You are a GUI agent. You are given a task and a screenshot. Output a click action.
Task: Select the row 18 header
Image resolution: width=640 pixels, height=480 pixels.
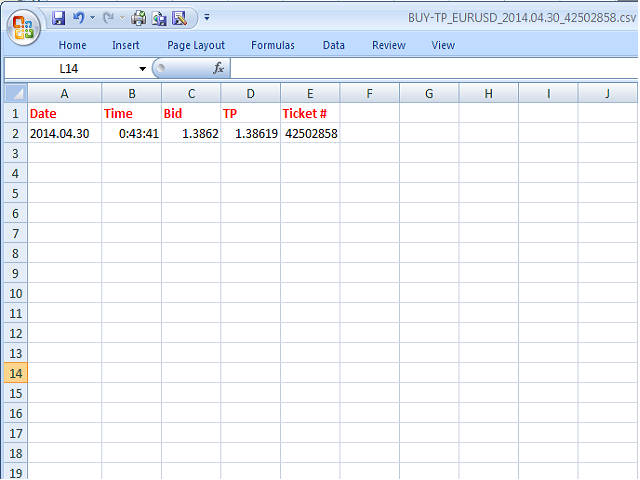click(16, 453)
